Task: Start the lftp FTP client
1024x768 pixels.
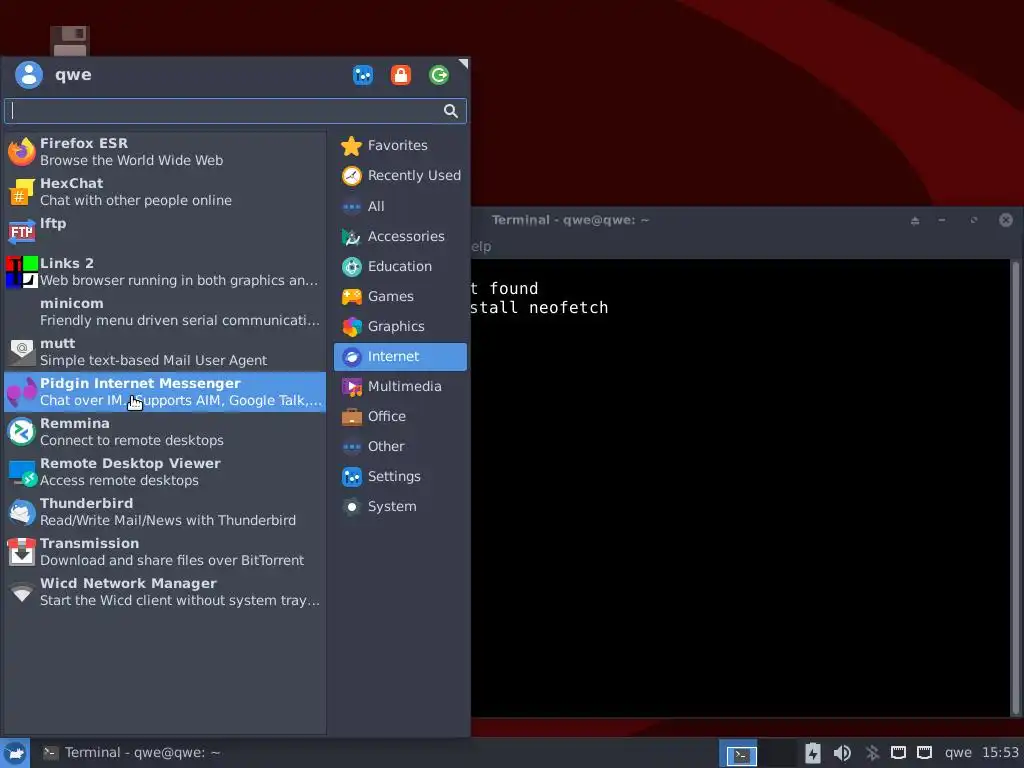Action: (x=165, y=232)
